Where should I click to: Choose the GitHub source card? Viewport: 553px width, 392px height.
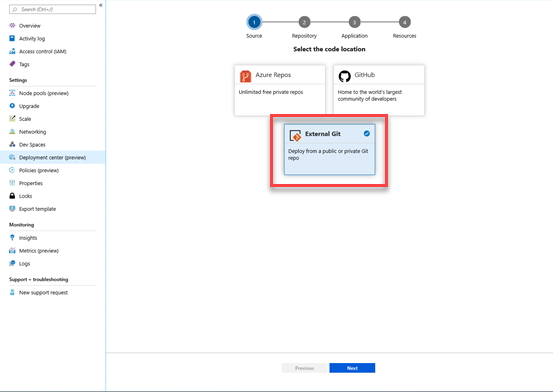pyautogui.click(x=379, y=90)
